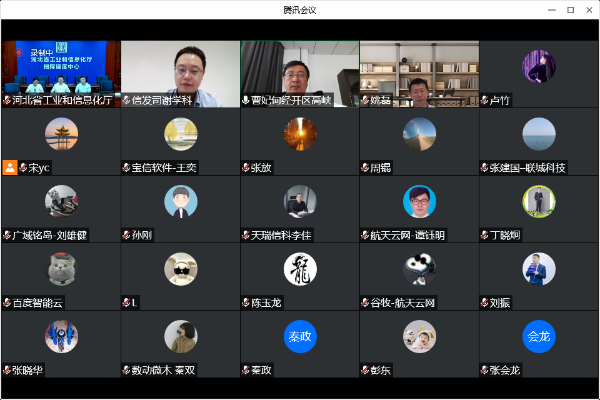The width and height of the screenshot is (600, 400).
Task: Click the avatar of 航天云网-谭钰明
Action: pyautogui.click(x=419, y=201)
